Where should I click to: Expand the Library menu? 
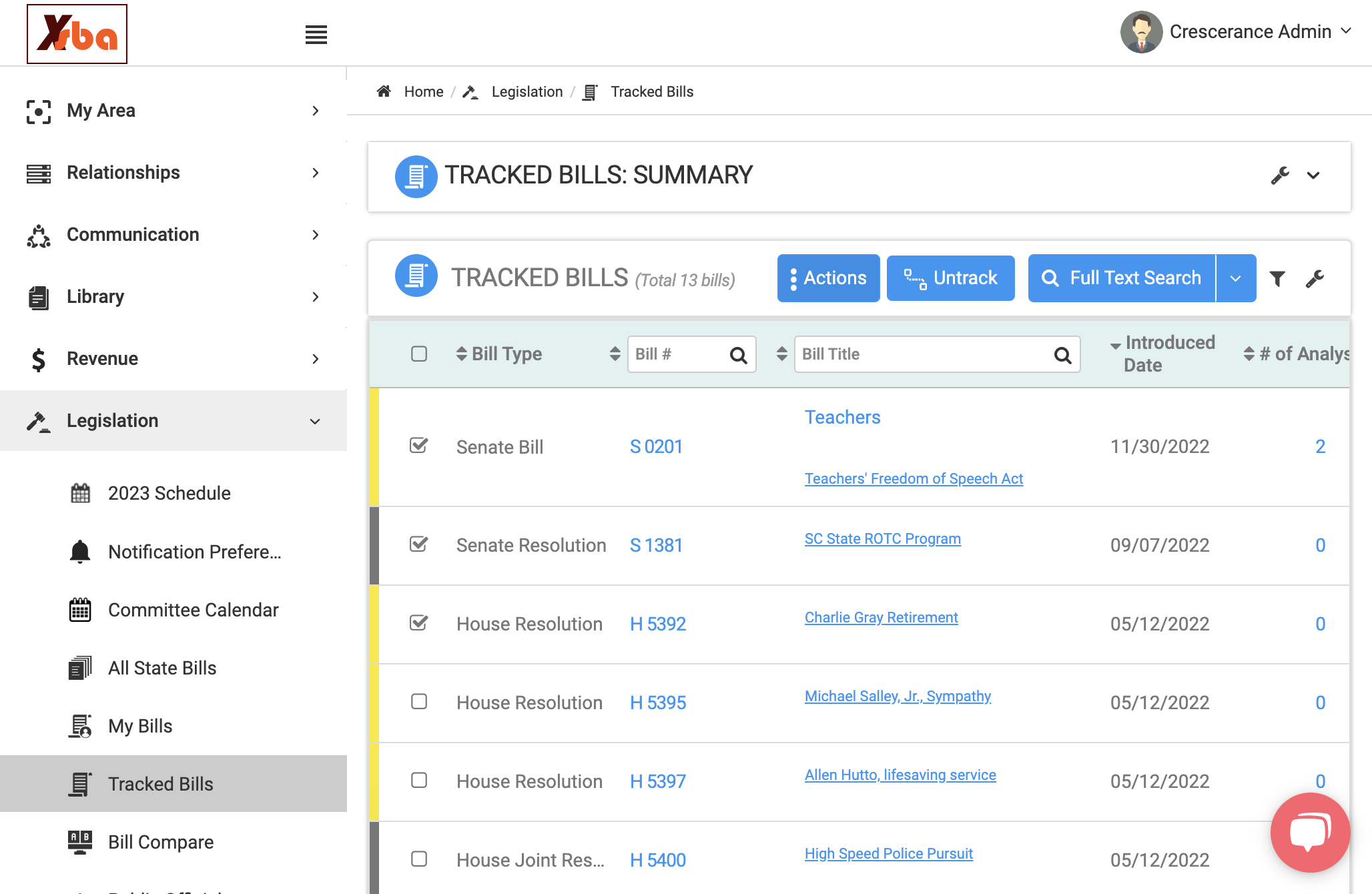tap(316, 297)
